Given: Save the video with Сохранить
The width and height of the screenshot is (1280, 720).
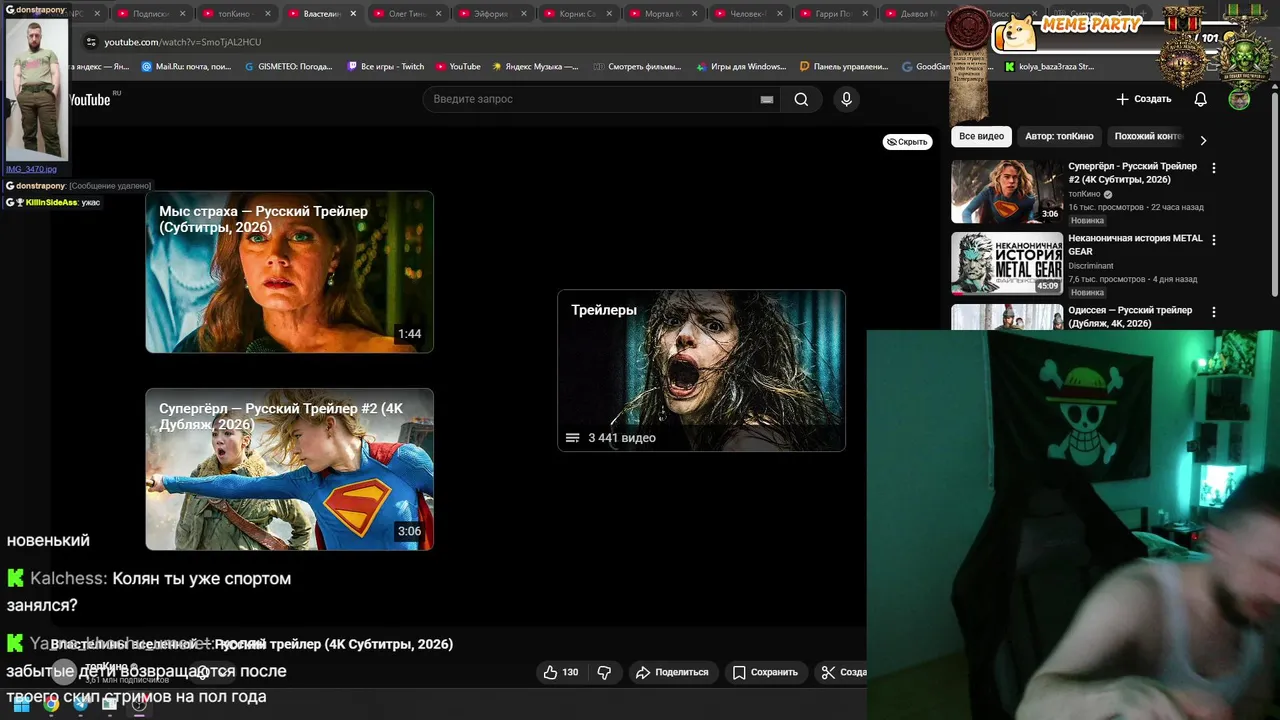Looking at the screenshot, I should [x=765, y=672].
